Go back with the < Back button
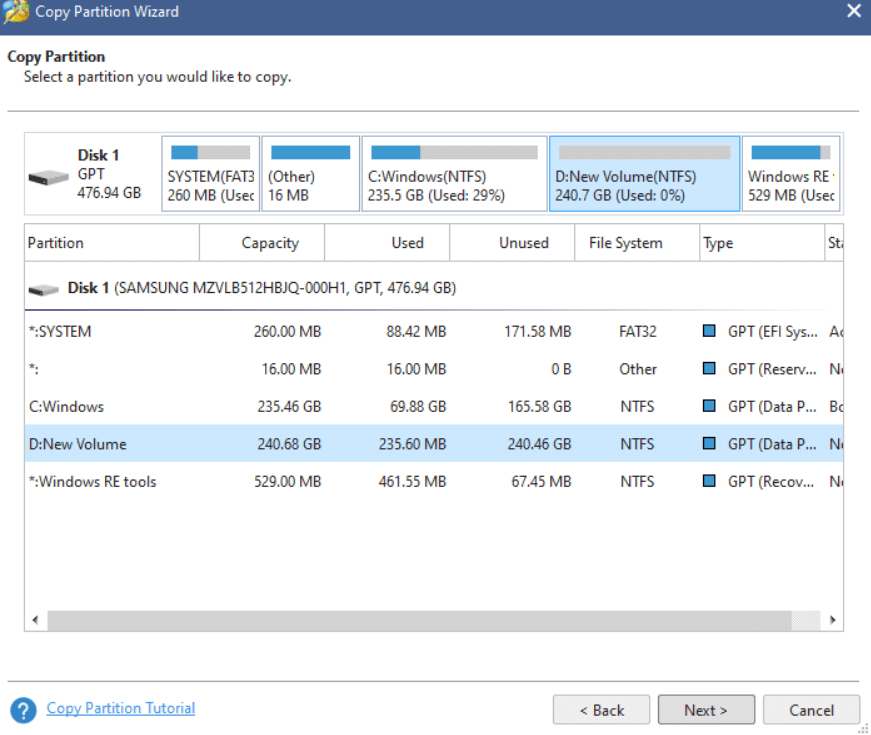Screen dimensions: 871x735 click(601, 709)
